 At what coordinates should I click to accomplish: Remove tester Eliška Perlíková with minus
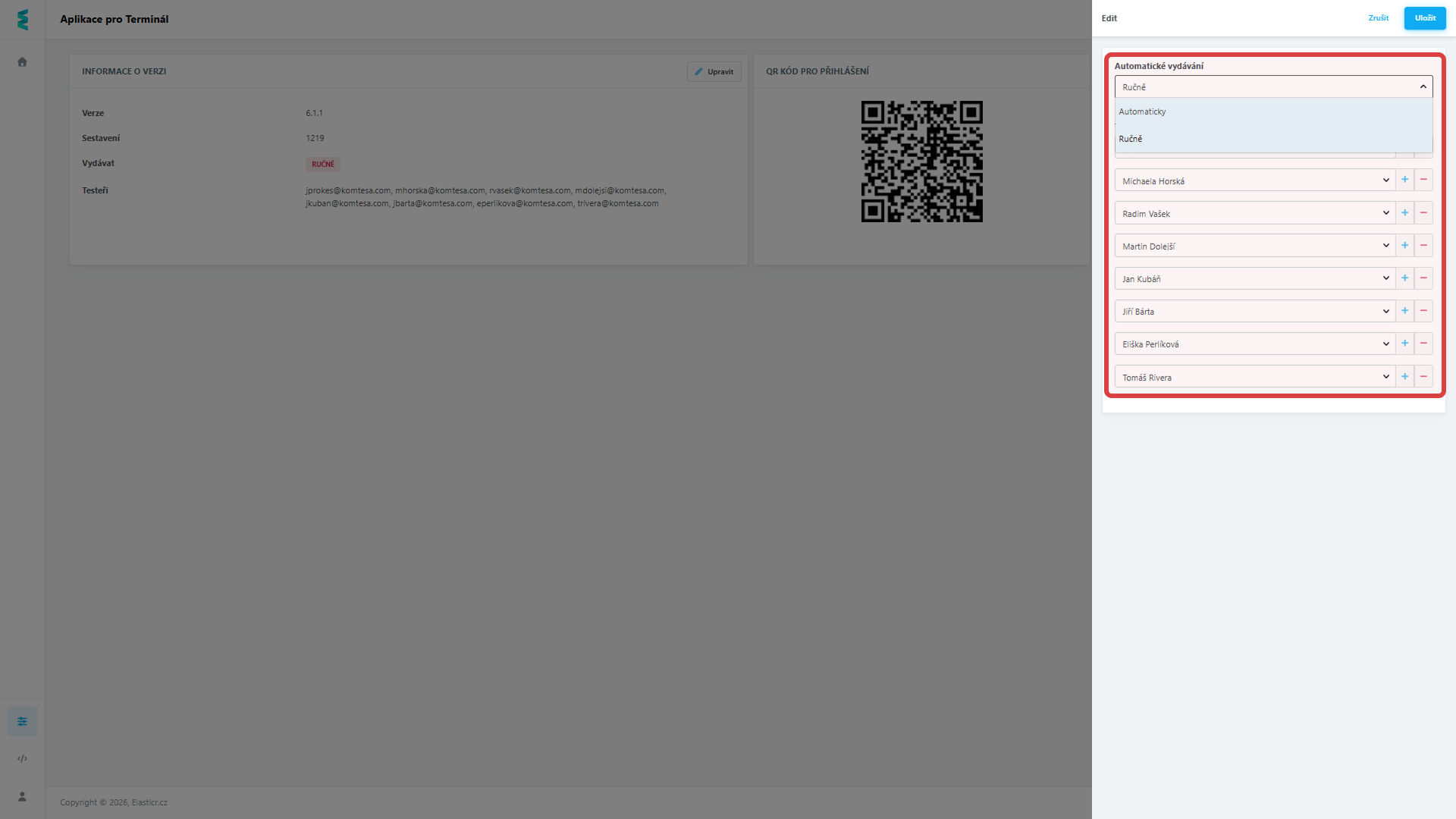click(x=1423, y=344)
